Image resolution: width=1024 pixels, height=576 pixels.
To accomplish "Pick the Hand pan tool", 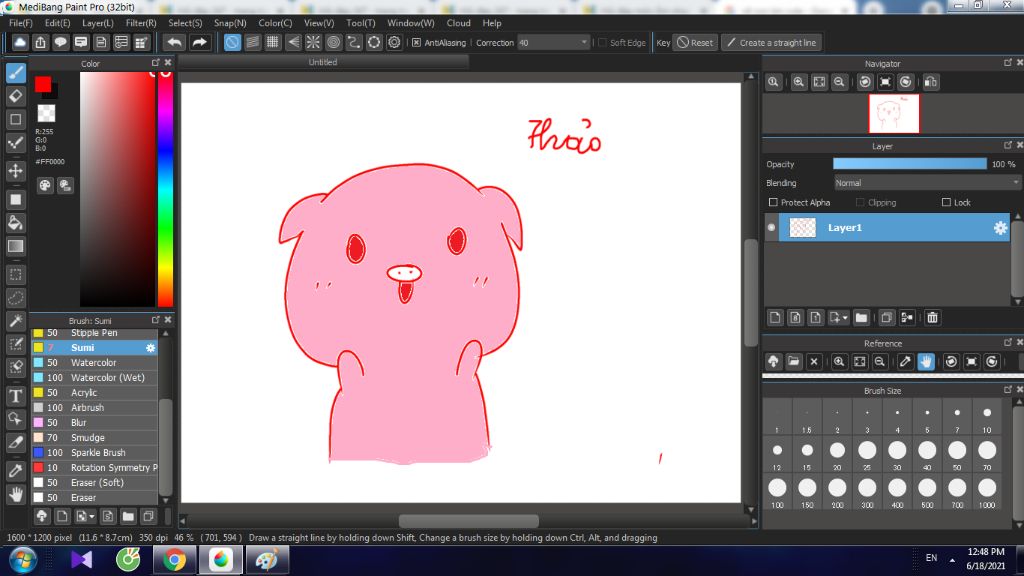I will (x=15, y=494).
